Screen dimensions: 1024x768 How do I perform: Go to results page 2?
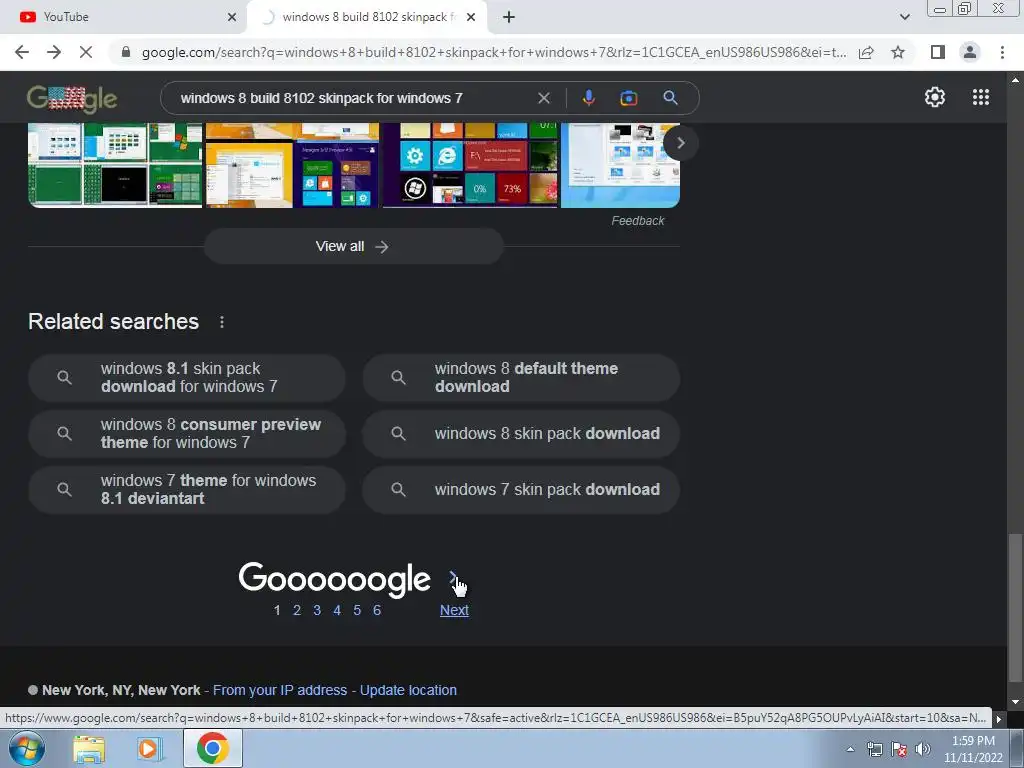[296, 610]
